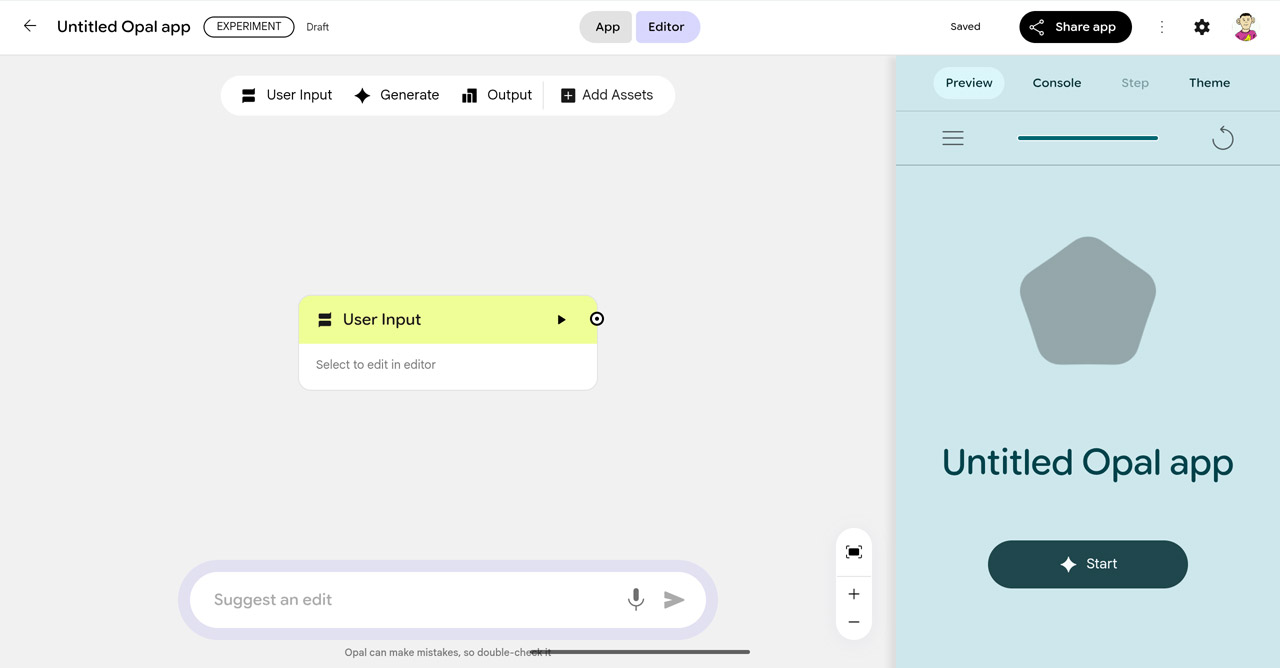This screenshot has height=668, width=1280.
Task: Open the Step tab
Action: coord(1135,83)
